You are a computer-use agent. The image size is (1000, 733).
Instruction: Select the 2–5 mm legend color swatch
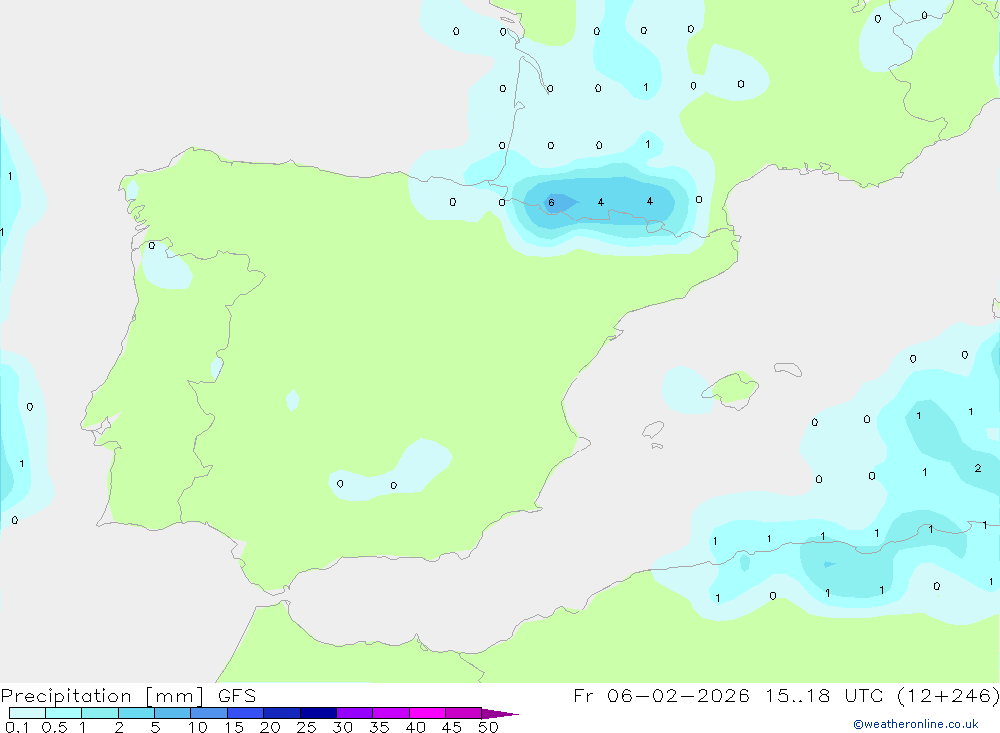136,713
